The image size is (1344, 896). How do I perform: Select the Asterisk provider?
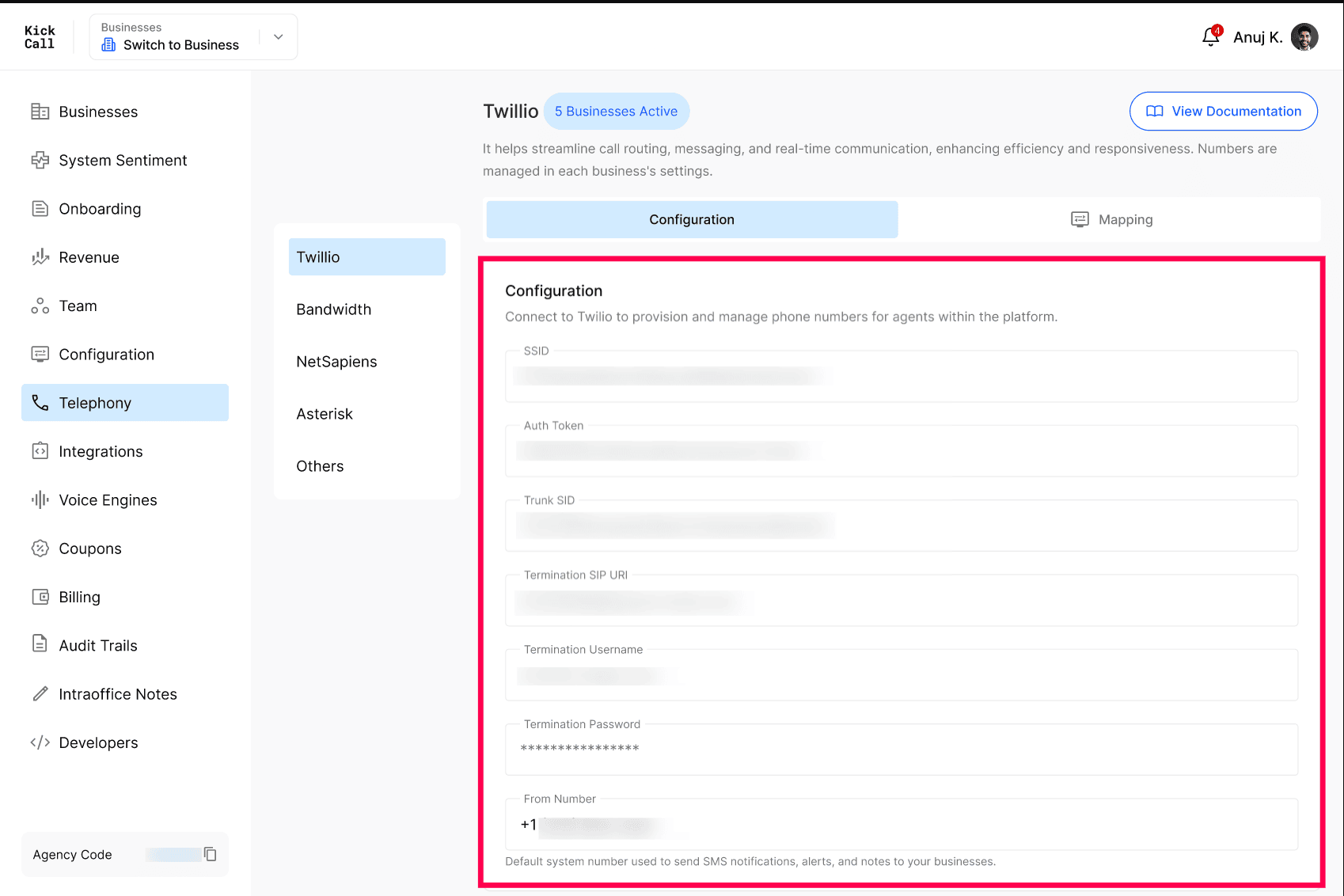[367, 414]
